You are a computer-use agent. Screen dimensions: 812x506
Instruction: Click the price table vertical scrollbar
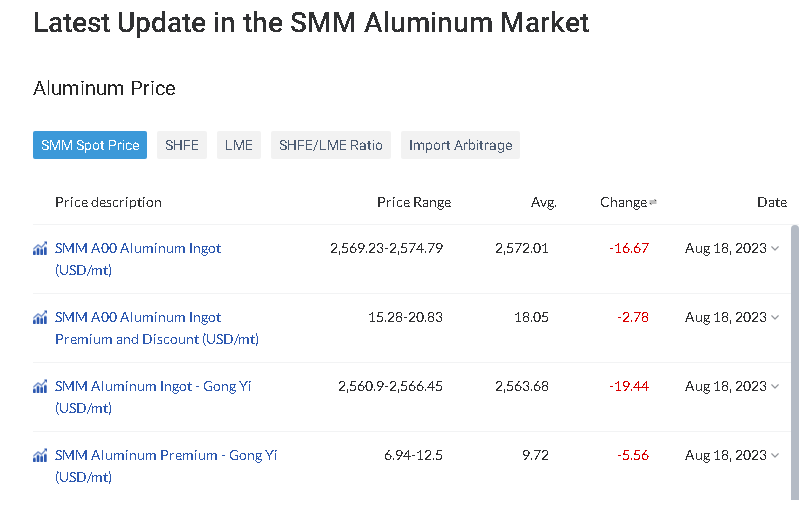(x=795, y=363)
